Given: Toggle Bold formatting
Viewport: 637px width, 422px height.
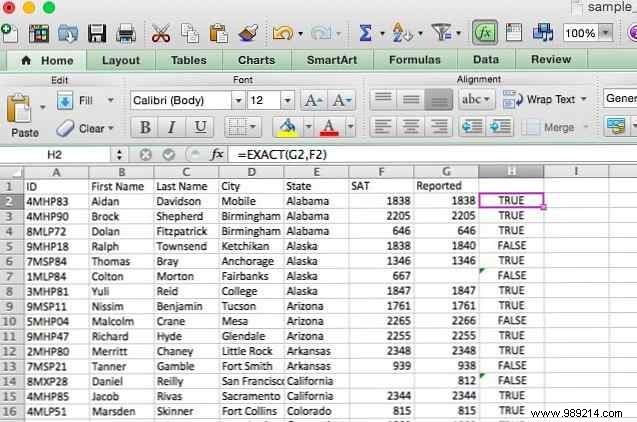Looking at the screenshot, I should (145, 128).
